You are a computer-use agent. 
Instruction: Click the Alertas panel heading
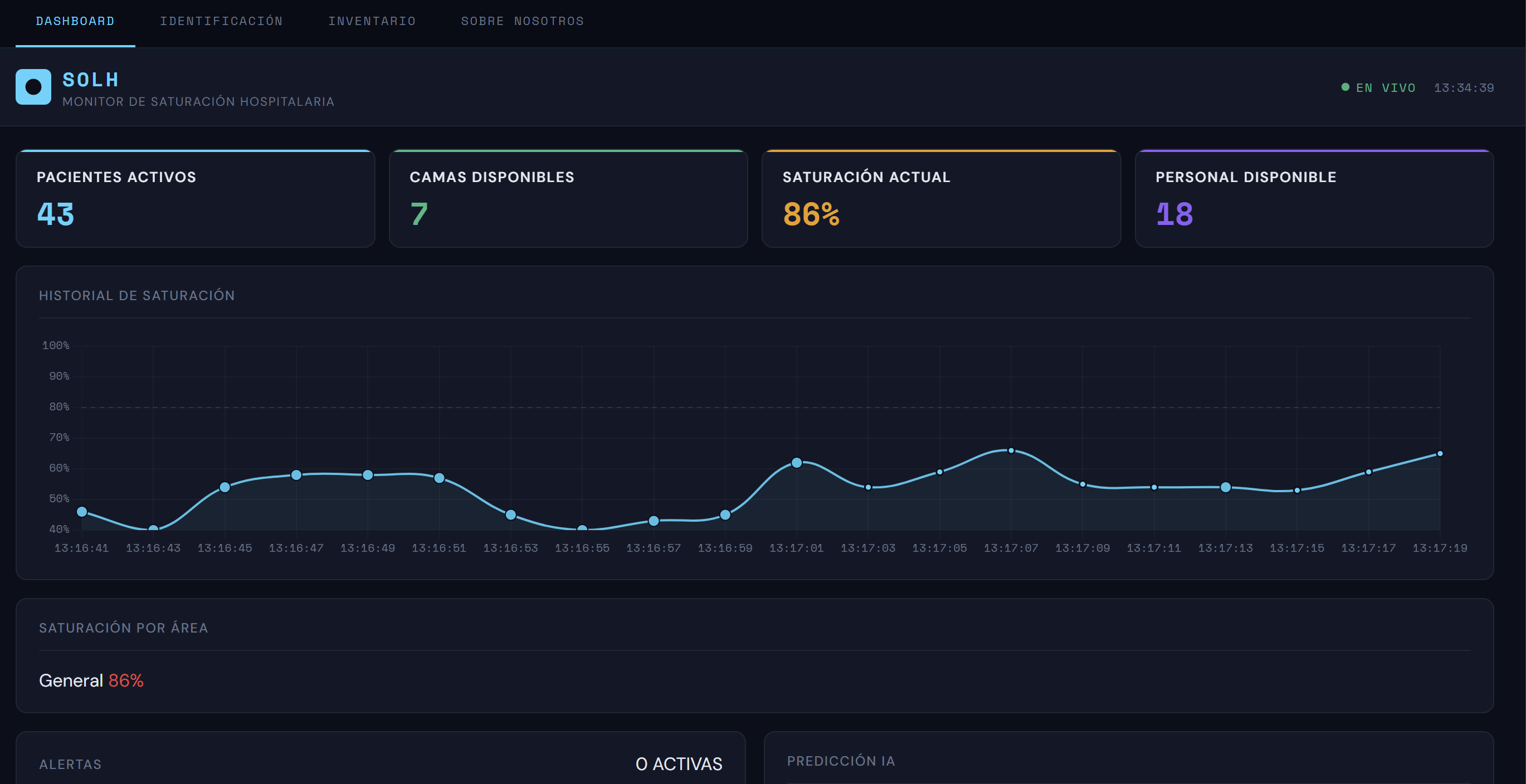point(70,765)
